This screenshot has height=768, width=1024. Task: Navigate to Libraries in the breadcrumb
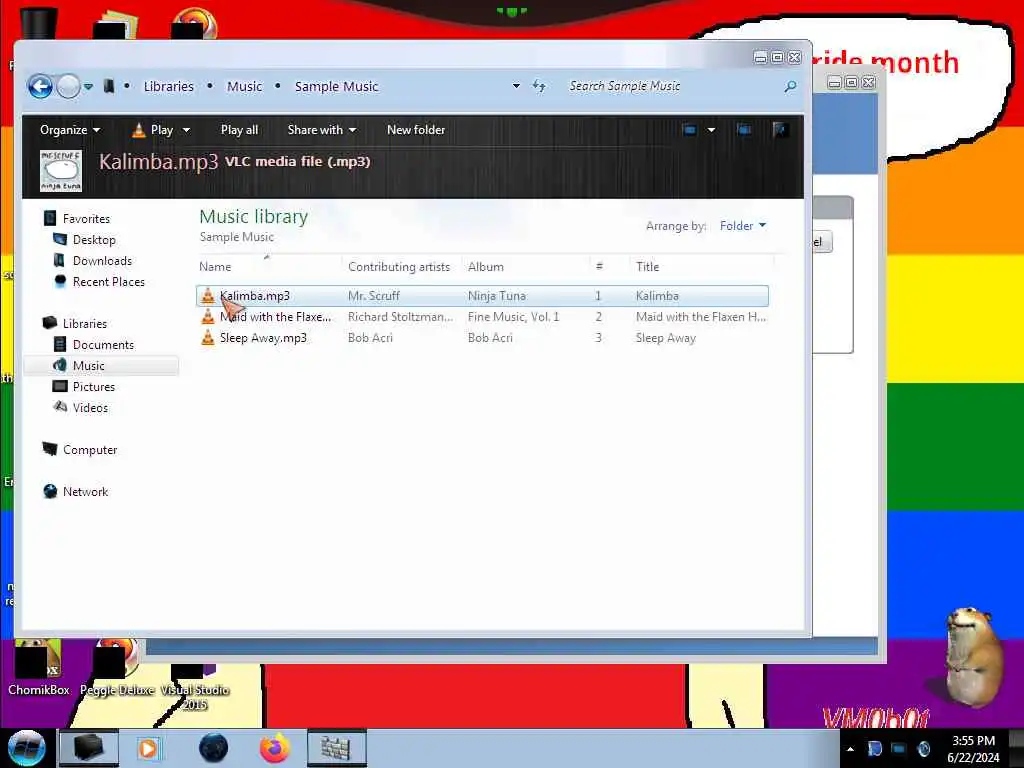(x=168, y=86)
